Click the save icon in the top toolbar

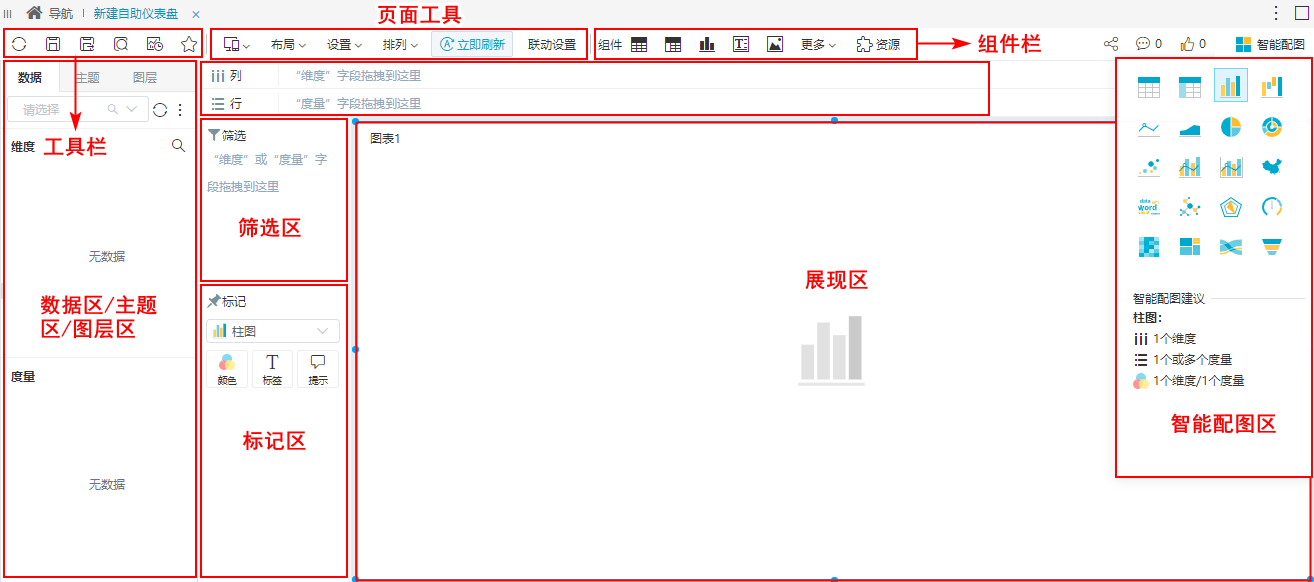coord(54,44)
